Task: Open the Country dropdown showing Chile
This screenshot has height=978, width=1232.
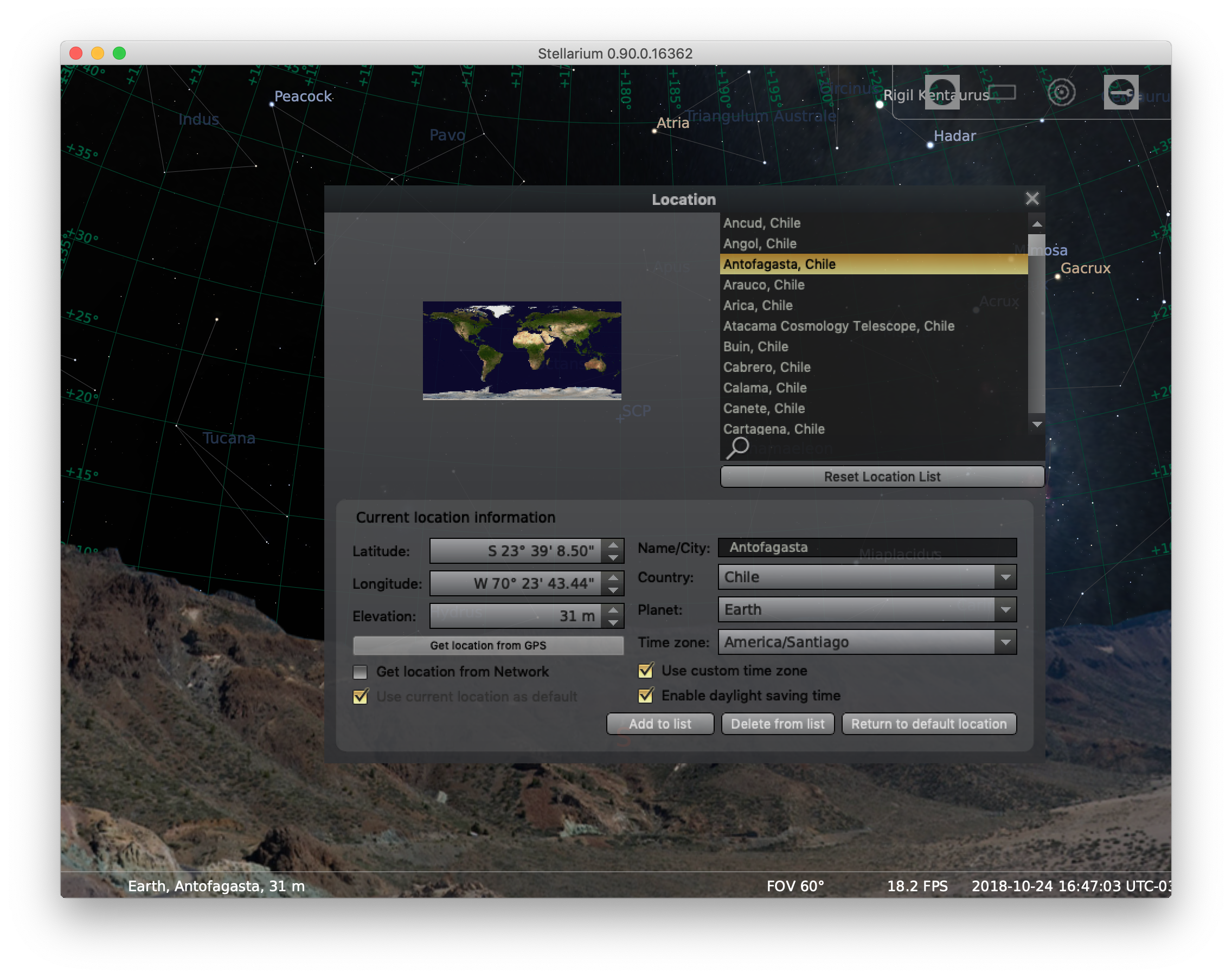Action: tap(867, 577)
